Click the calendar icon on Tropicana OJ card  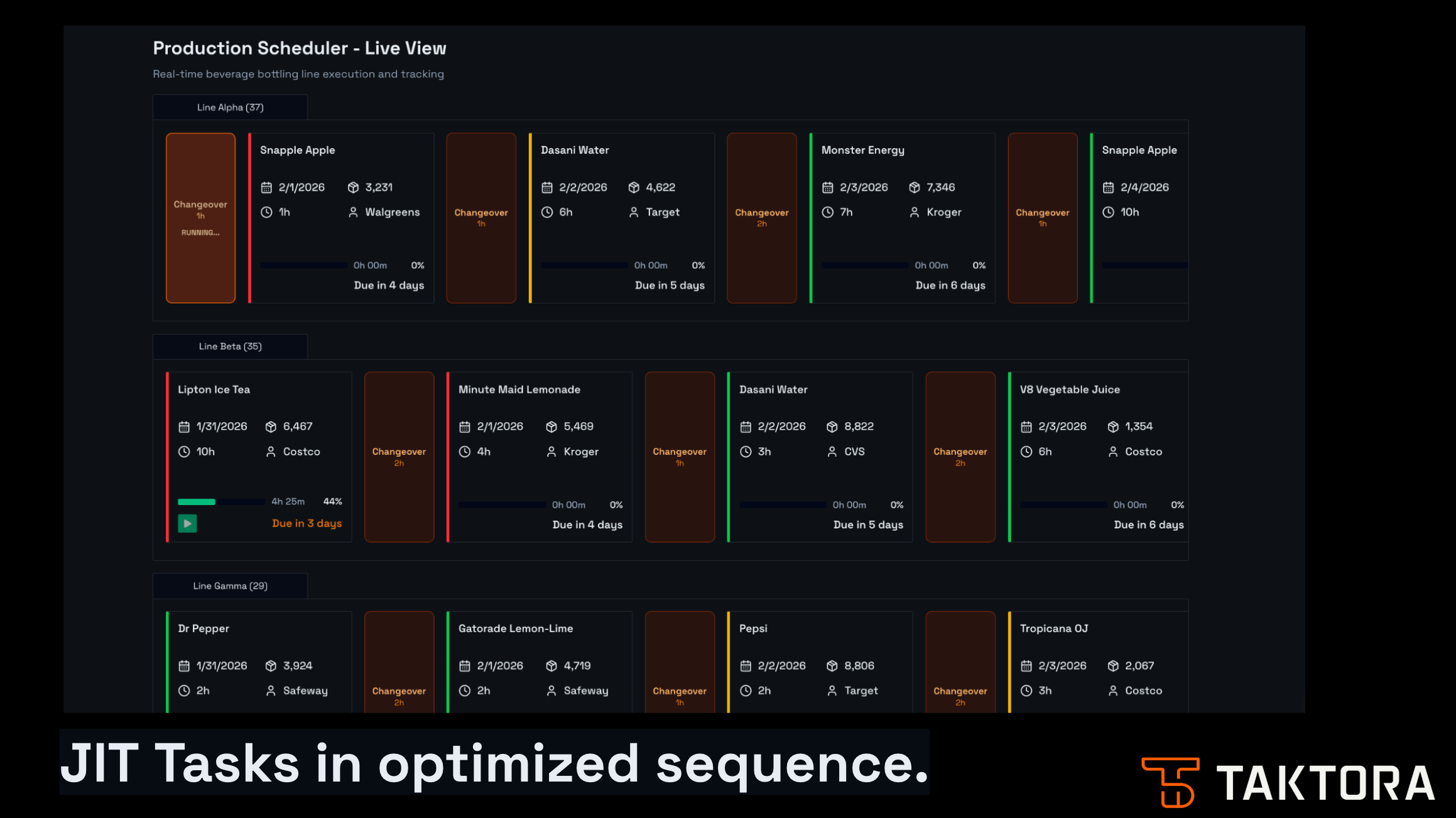point(1026,665)
